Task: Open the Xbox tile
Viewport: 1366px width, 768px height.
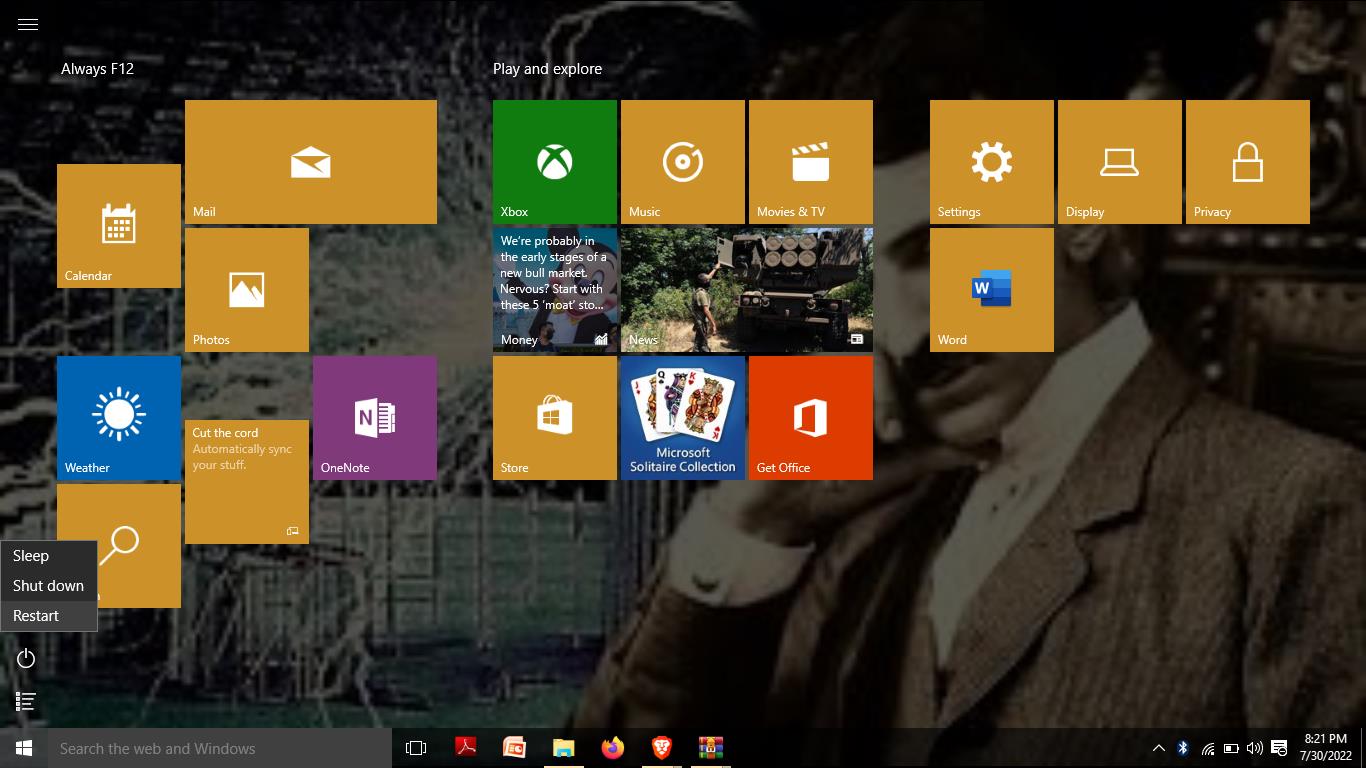Action: [x=555, y=162]
